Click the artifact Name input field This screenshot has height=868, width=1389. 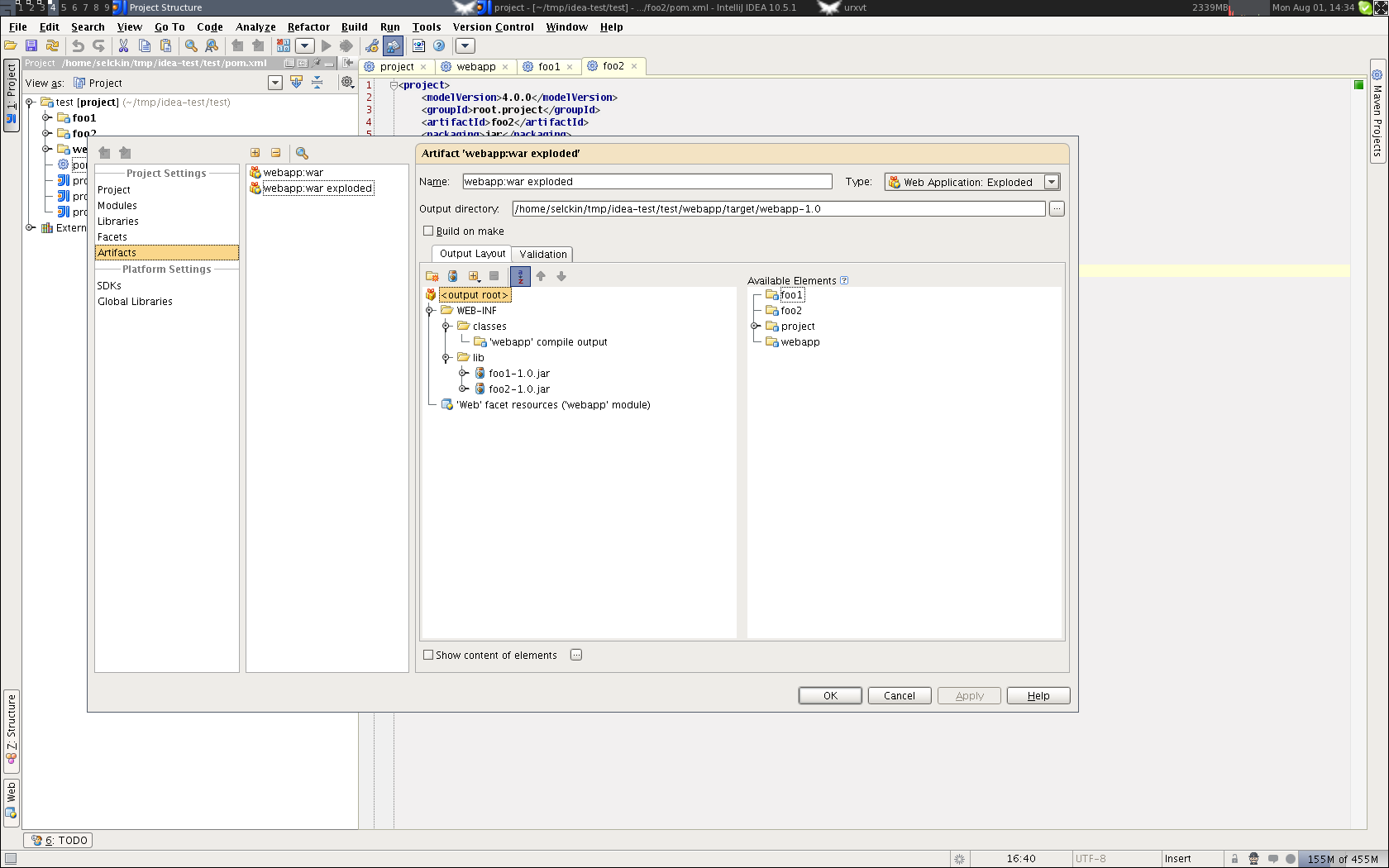[x=647, y=182]
